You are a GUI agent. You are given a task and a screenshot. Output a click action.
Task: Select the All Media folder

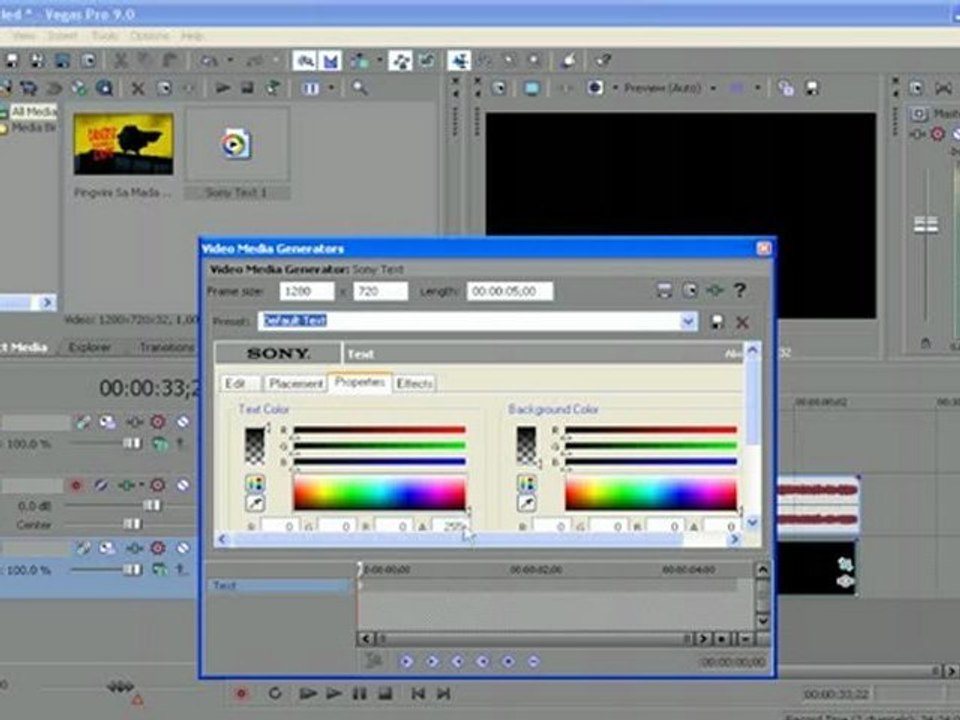click(x=34, y=111)
